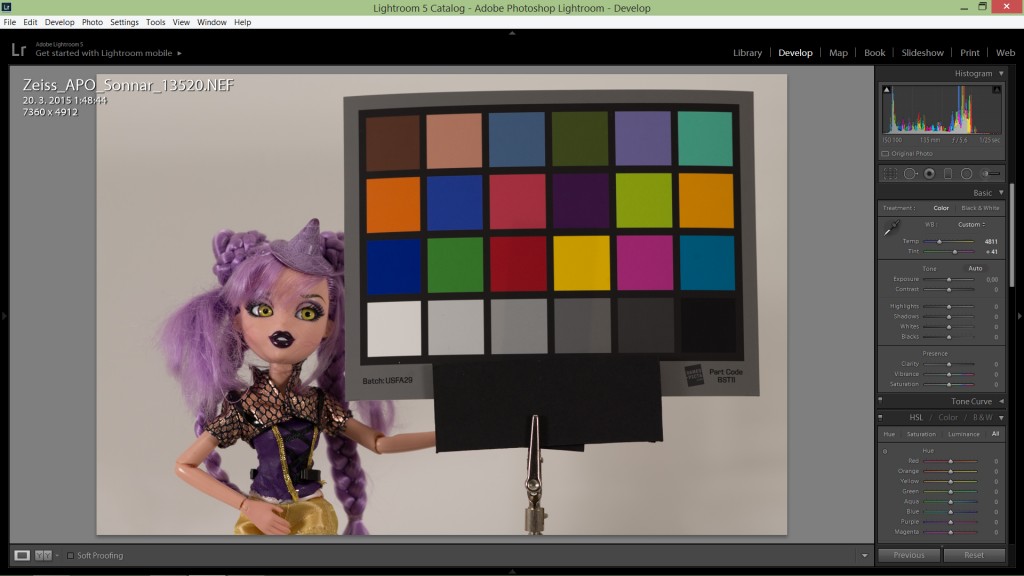The width and height of the screenshot is (1024, 576).
Task: Click the Red hue slider handle
Action: (x=950, y=461)
